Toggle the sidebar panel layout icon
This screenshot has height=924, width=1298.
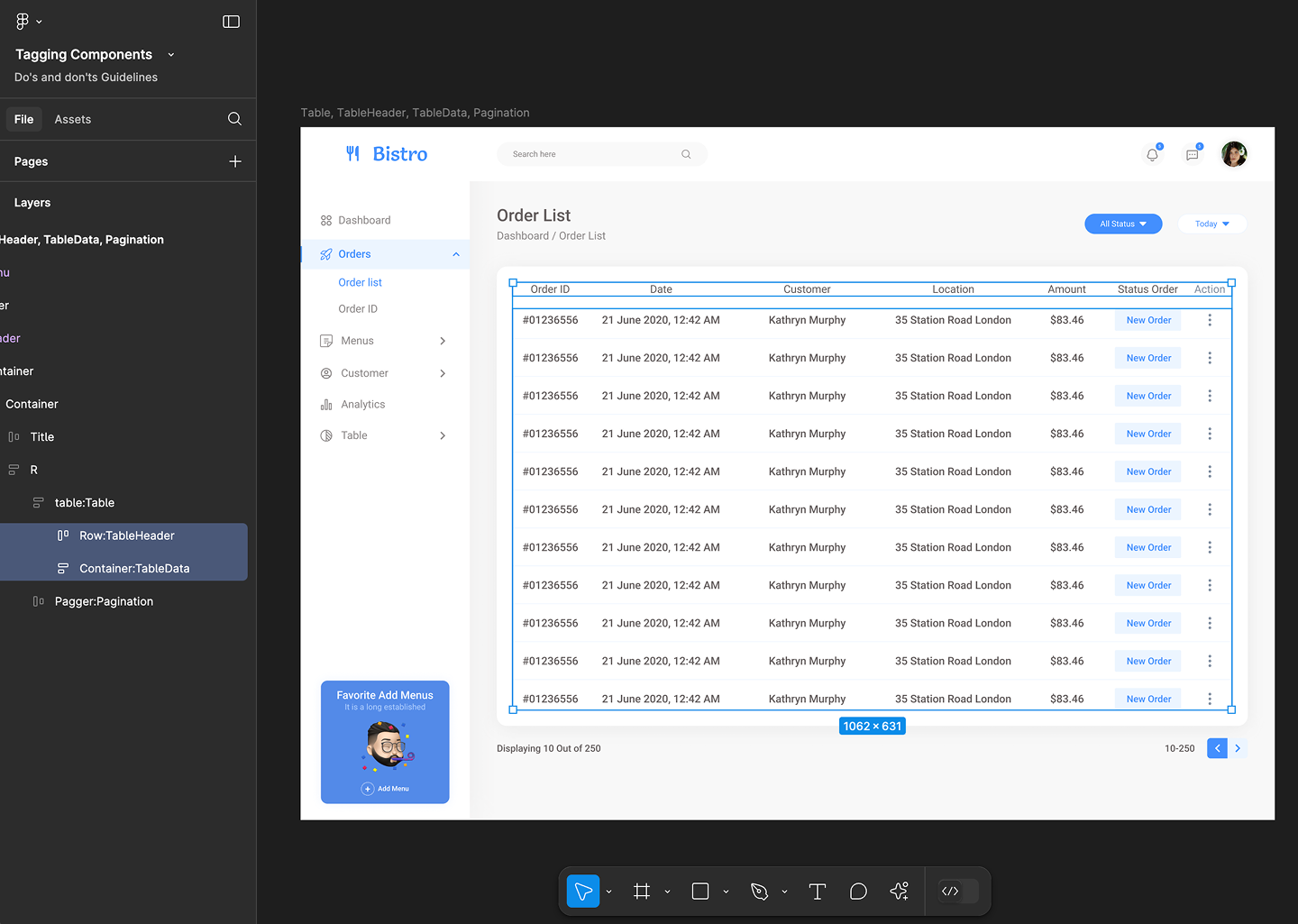click(231, 22)
